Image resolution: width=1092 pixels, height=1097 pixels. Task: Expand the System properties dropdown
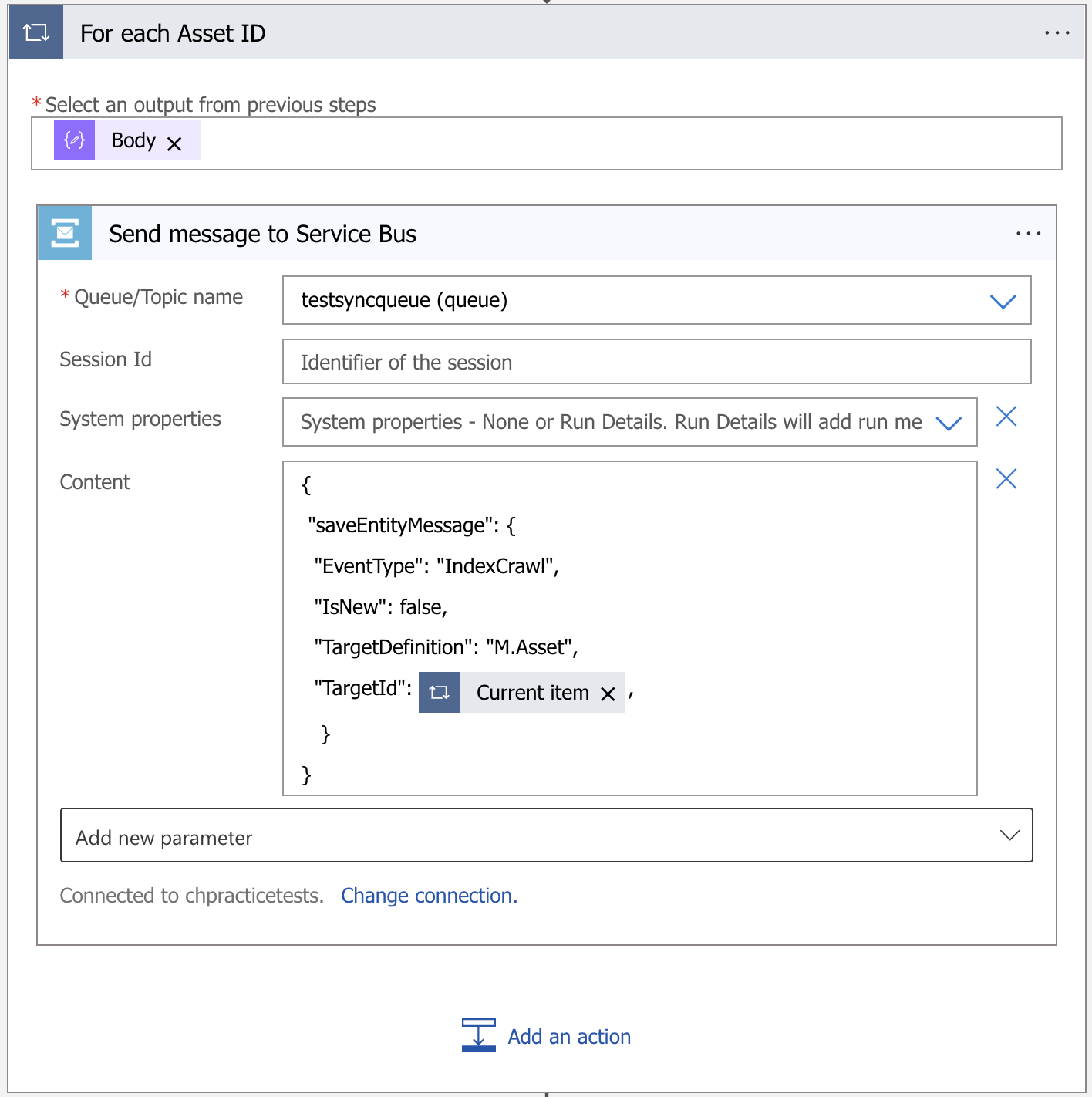coord(949,422)
